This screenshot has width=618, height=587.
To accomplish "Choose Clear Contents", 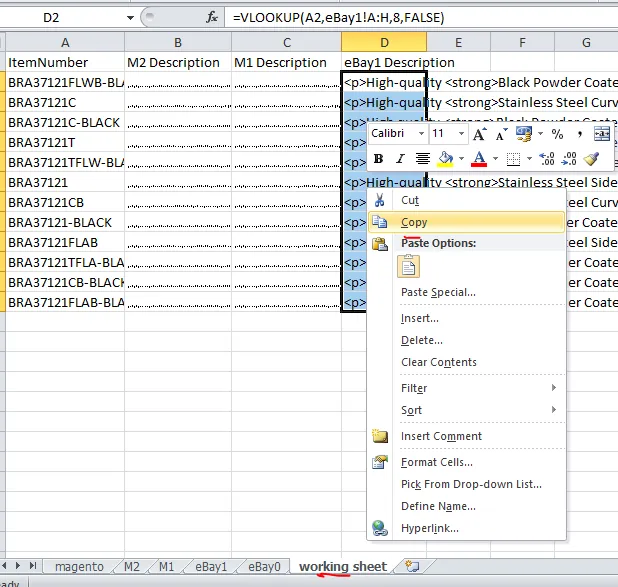I will tap(466, 362).
